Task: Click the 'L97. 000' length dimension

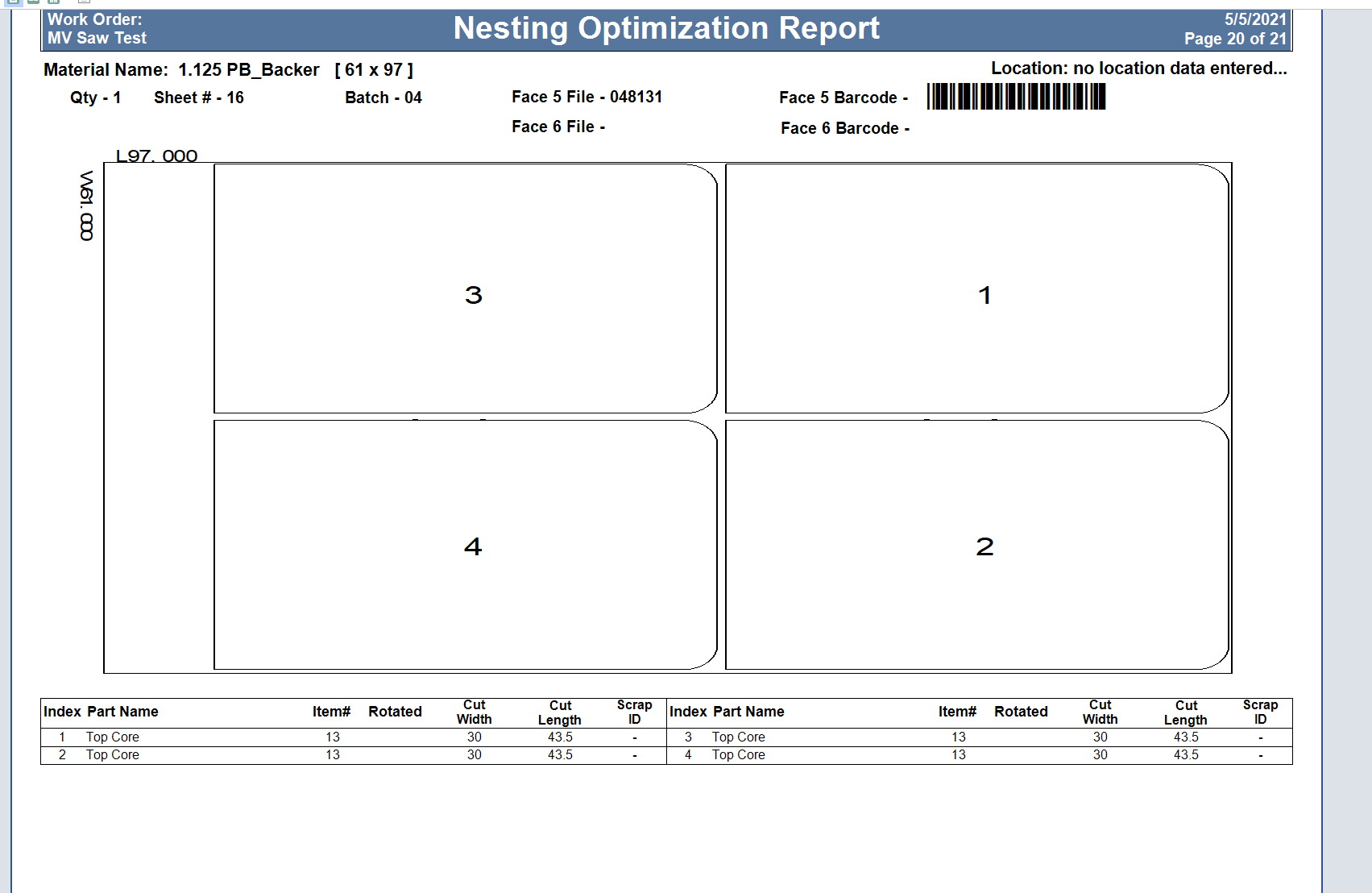Action: click(156, 156)
